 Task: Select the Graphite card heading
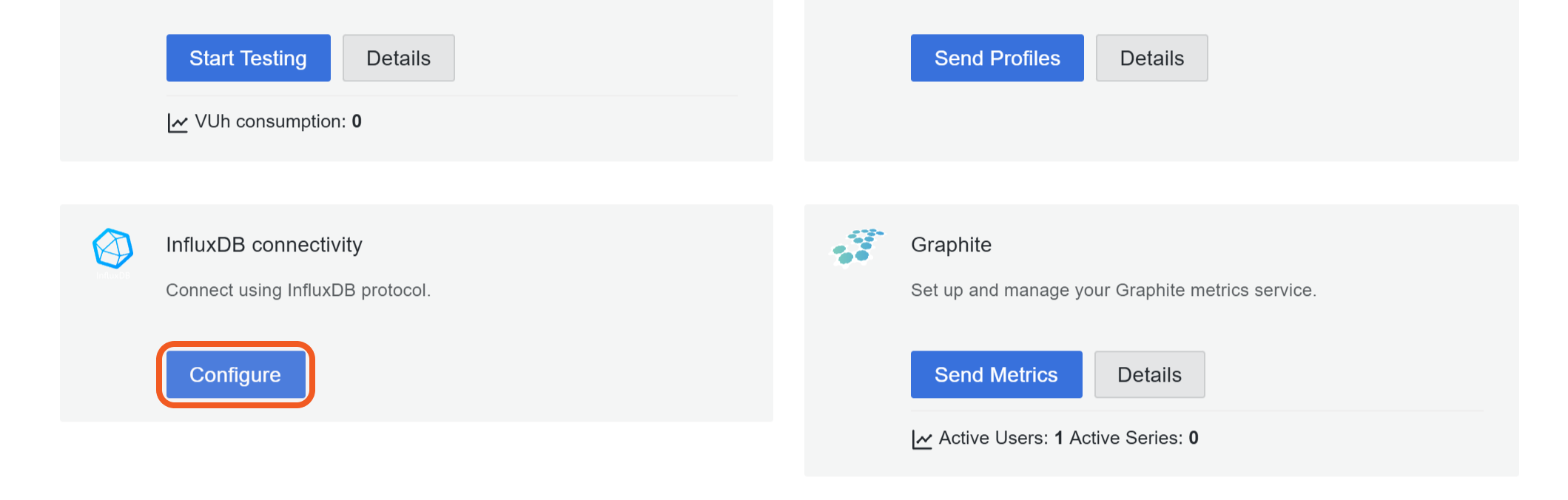[951, 245]
